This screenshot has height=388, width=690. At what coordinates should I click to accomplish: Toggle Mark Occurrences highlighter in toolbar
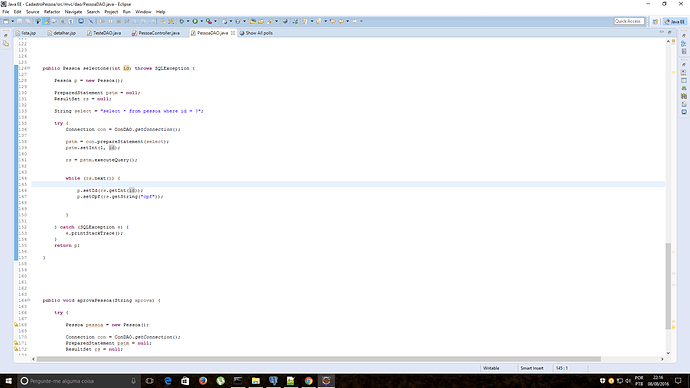[x=46, y=21]
